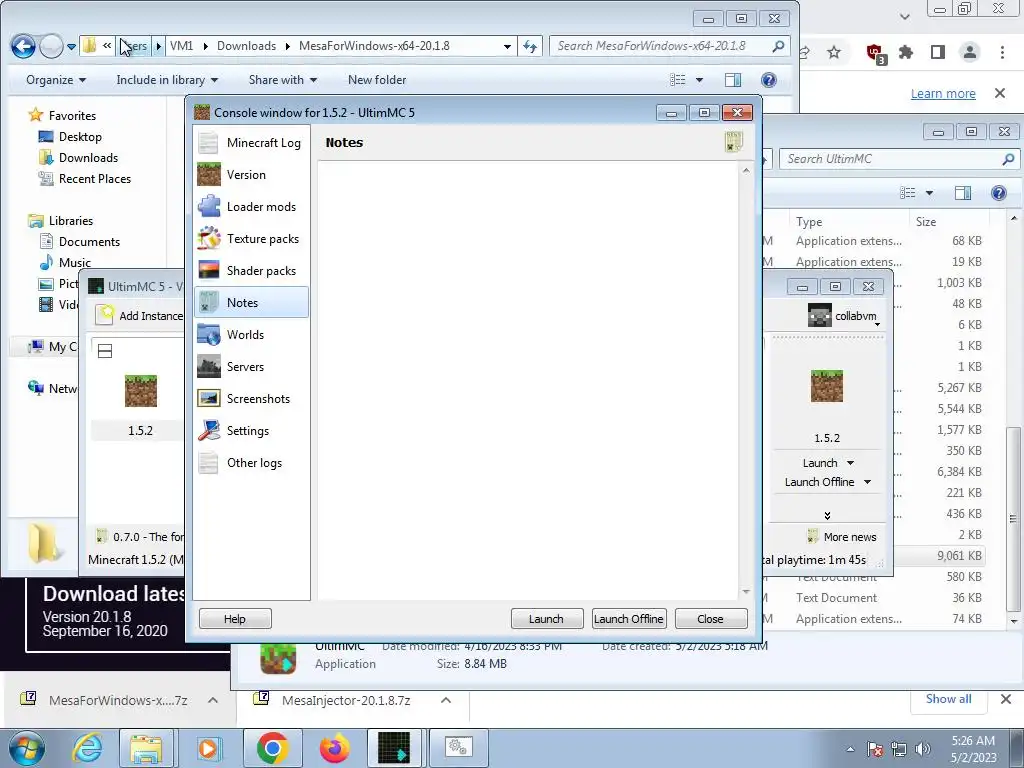
Task: Select the Notes page in sidebar
Action: 251,302
